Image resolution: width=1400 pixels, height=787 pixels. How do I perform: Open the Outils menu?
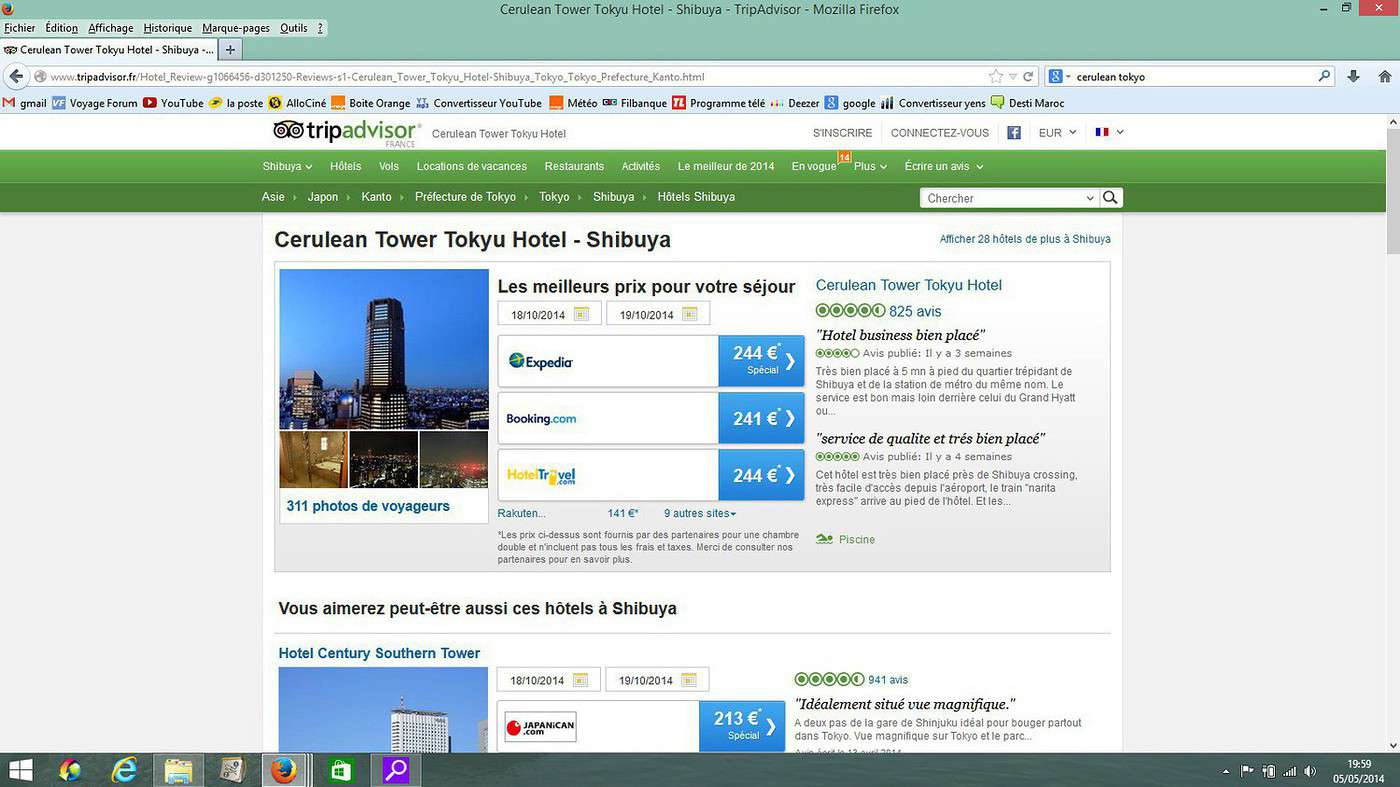coord(294,28)
